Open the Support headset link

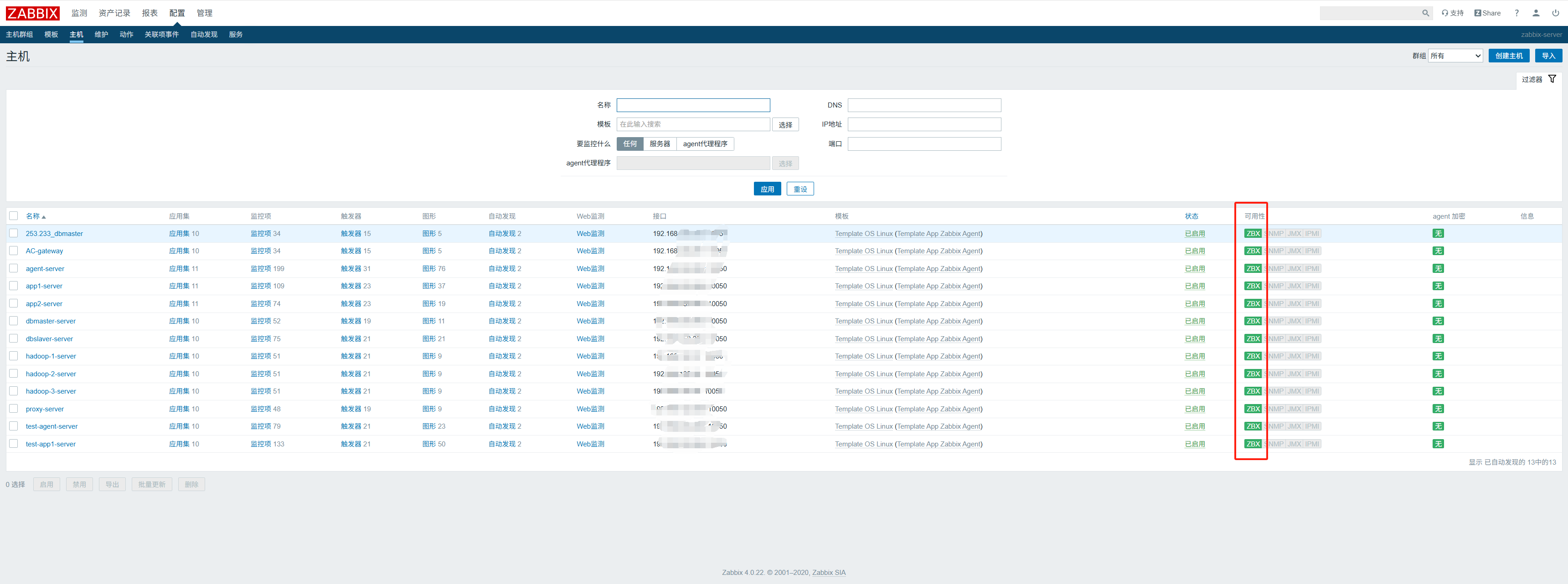1452,13
